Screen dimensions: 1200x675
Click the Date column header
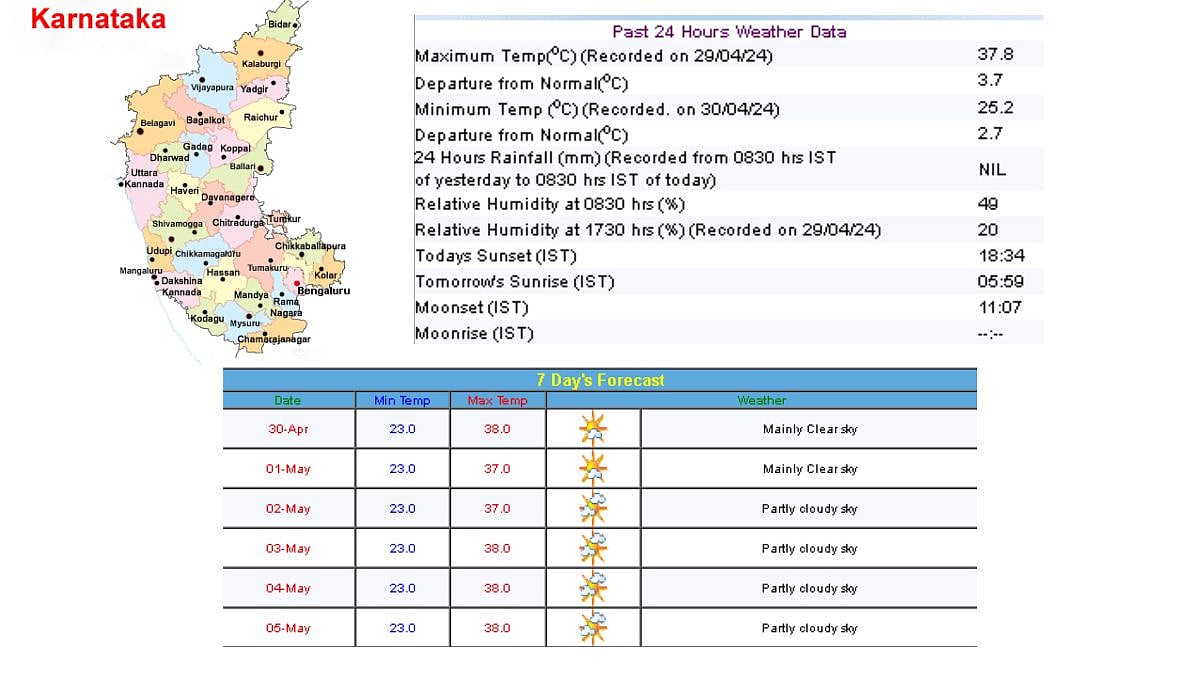tap(288, 400)
